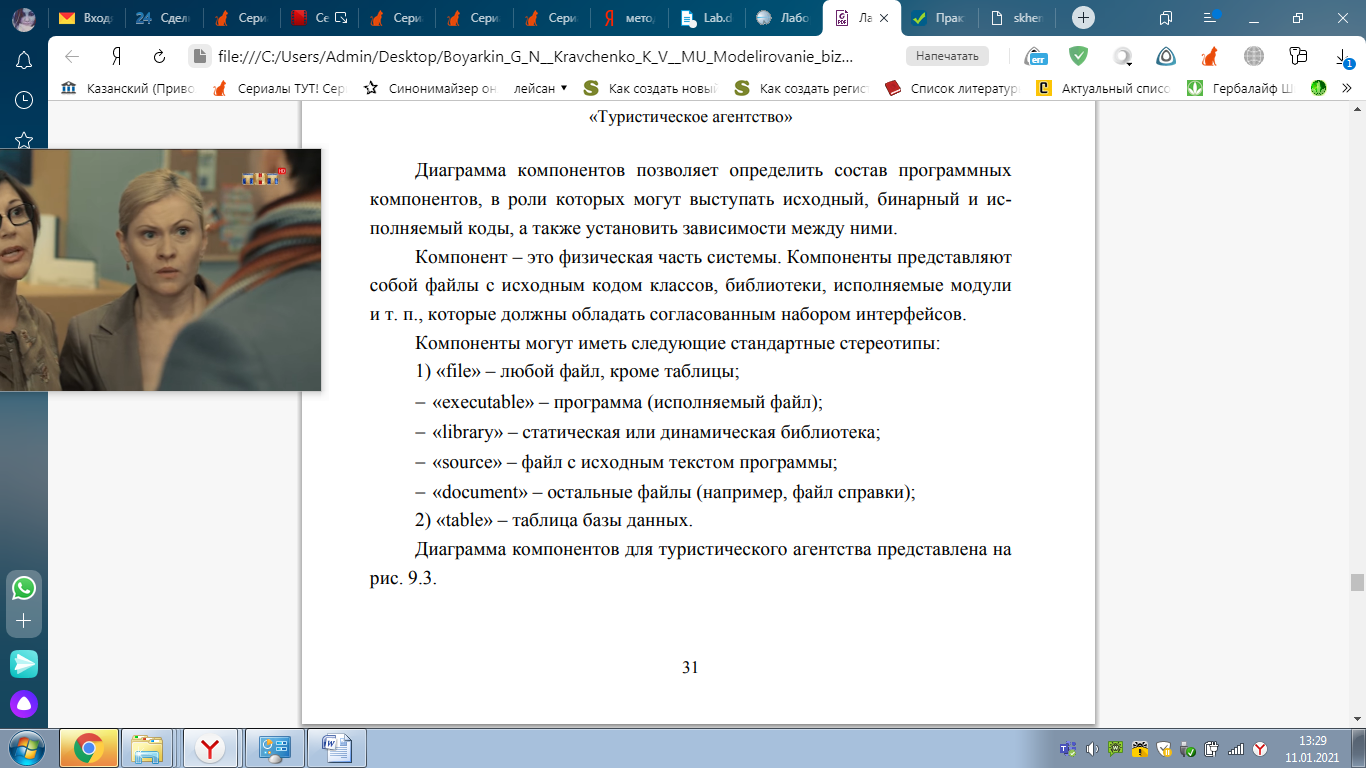Click page number 31

(x=690, y=667)
